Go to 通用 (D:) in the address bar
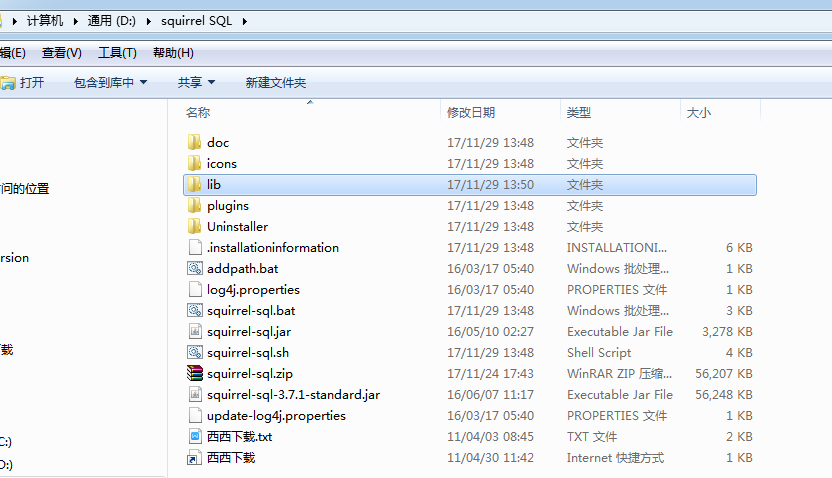 pyautogui.click(x=111, y=21)
